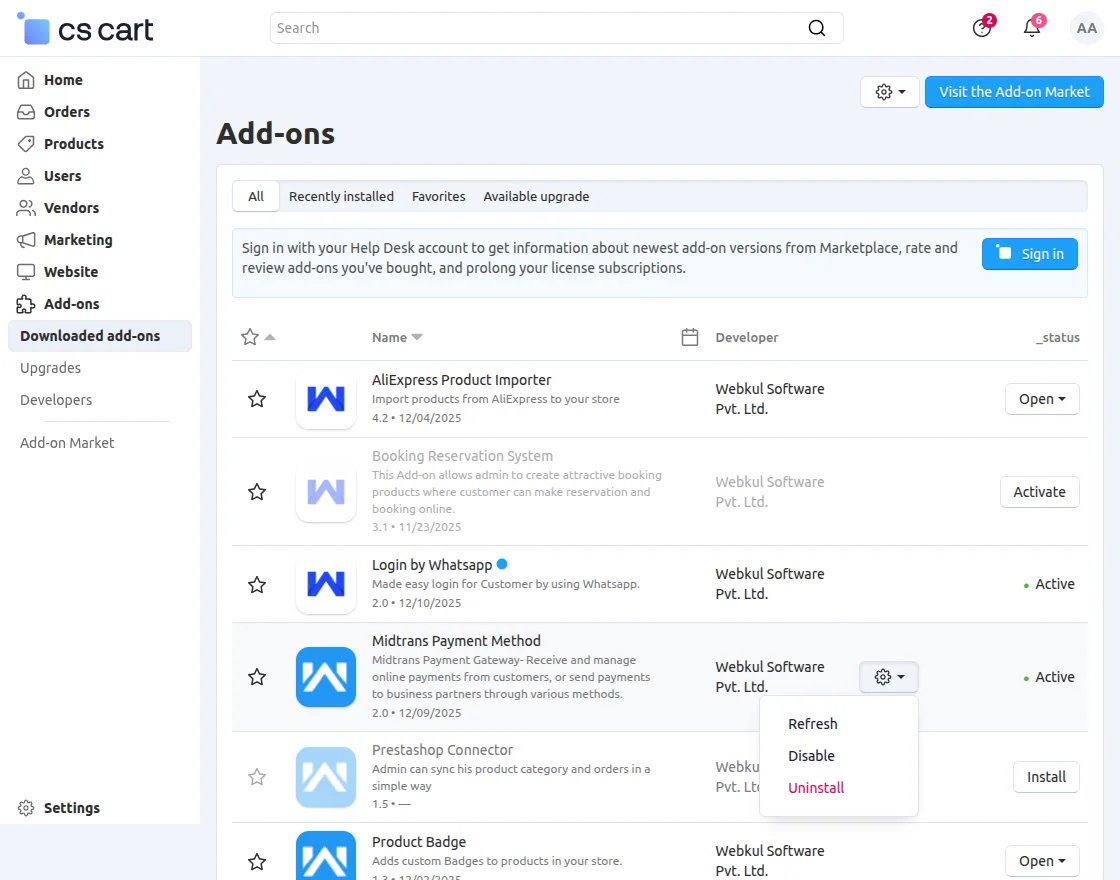Open the Product Badge Open dropdown
1120x880 pixels.
click(x=1042, y=861)
